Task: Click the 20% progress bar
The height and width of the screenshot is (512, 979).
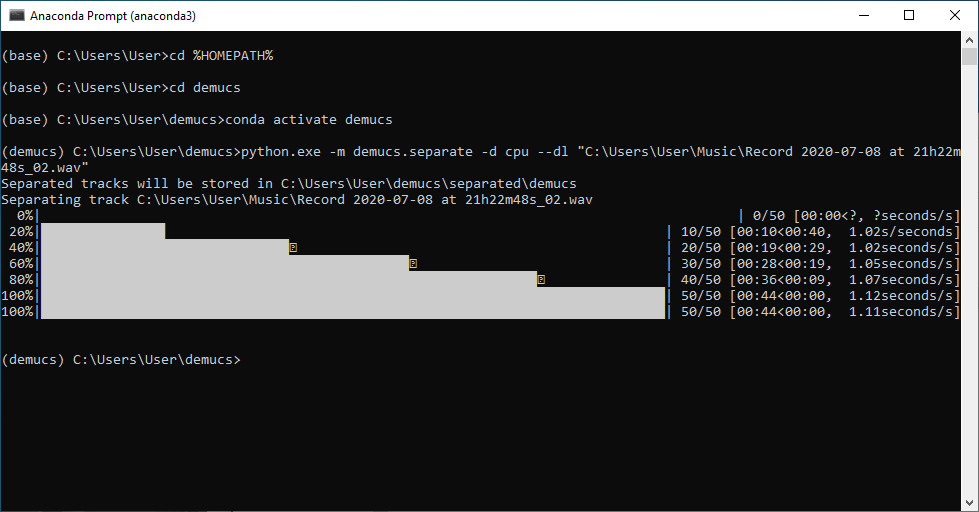Action: [x=102, y=231]
